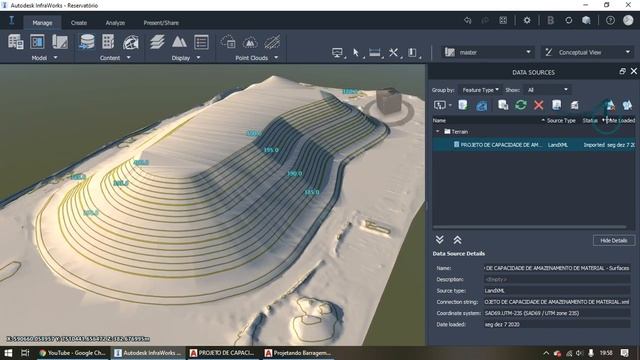Click the Description empty input field
Image resolution: width=640 pixels, height=360 pixels.
coord(557,279)
